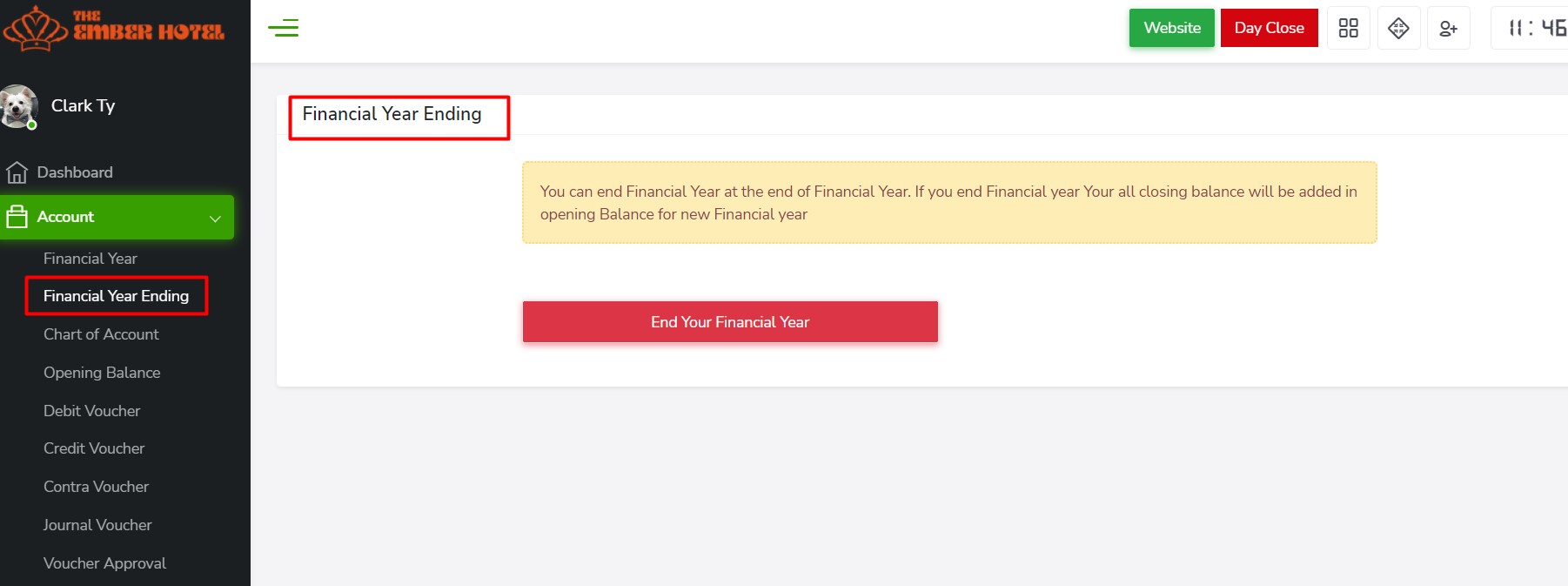Select Journal Voucher in sidebar
Viewport: 1568px width, 586px height.
[x=97, y=525]
